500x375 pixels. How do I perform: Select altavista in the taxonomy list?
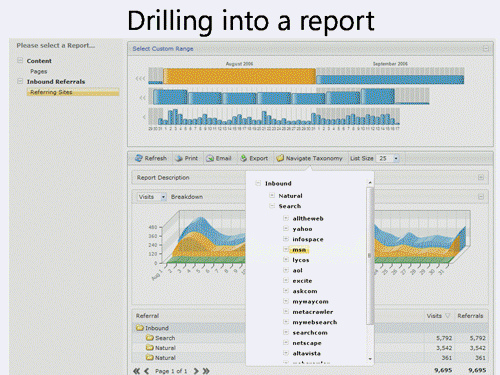(x=306, y=353)
